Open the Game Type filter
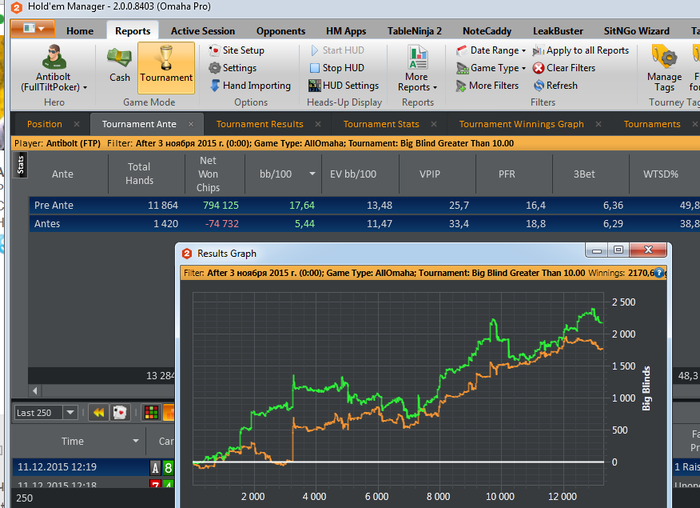700x508 pixels. [x=491, y=68]
